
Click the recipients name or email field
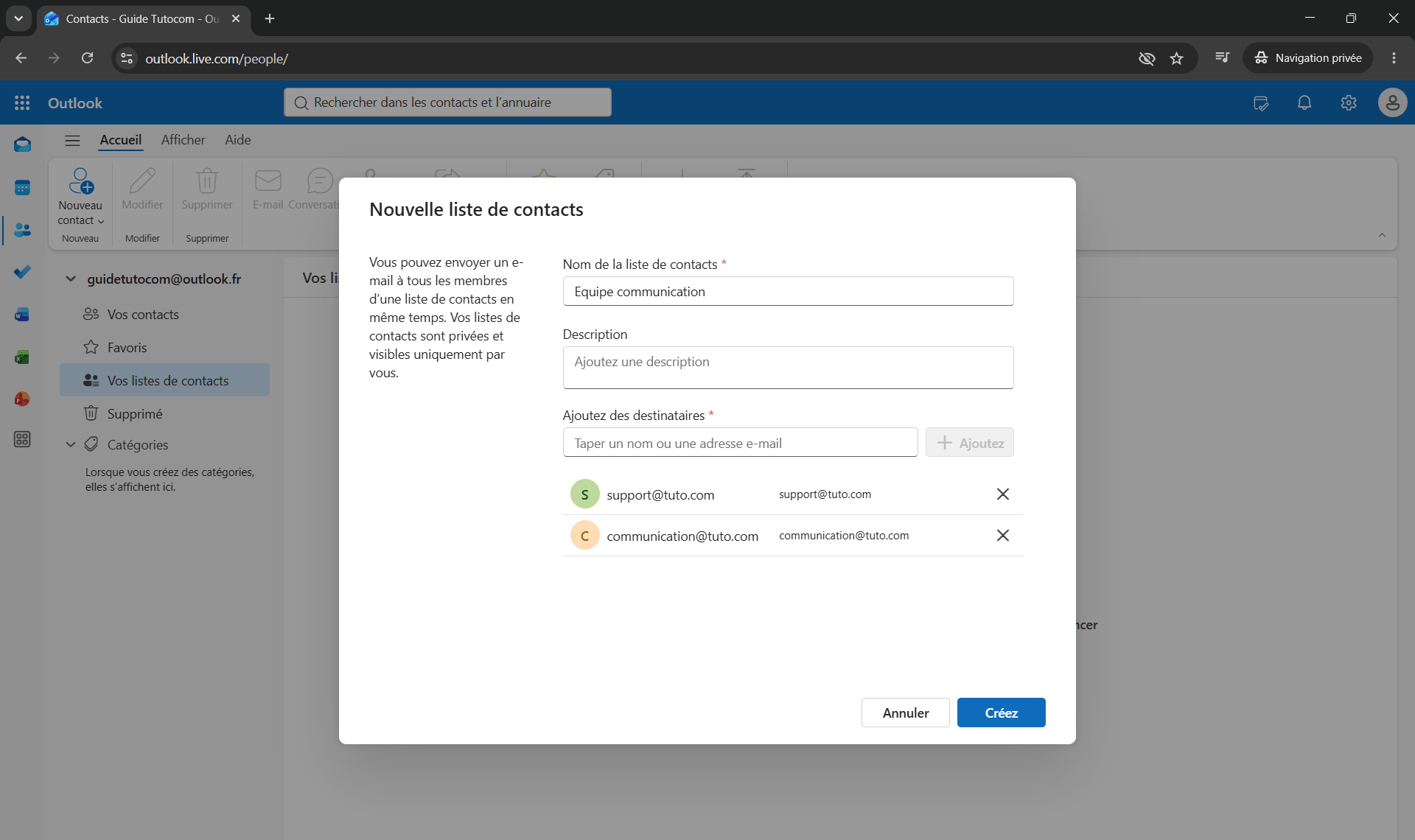[741, 443]
